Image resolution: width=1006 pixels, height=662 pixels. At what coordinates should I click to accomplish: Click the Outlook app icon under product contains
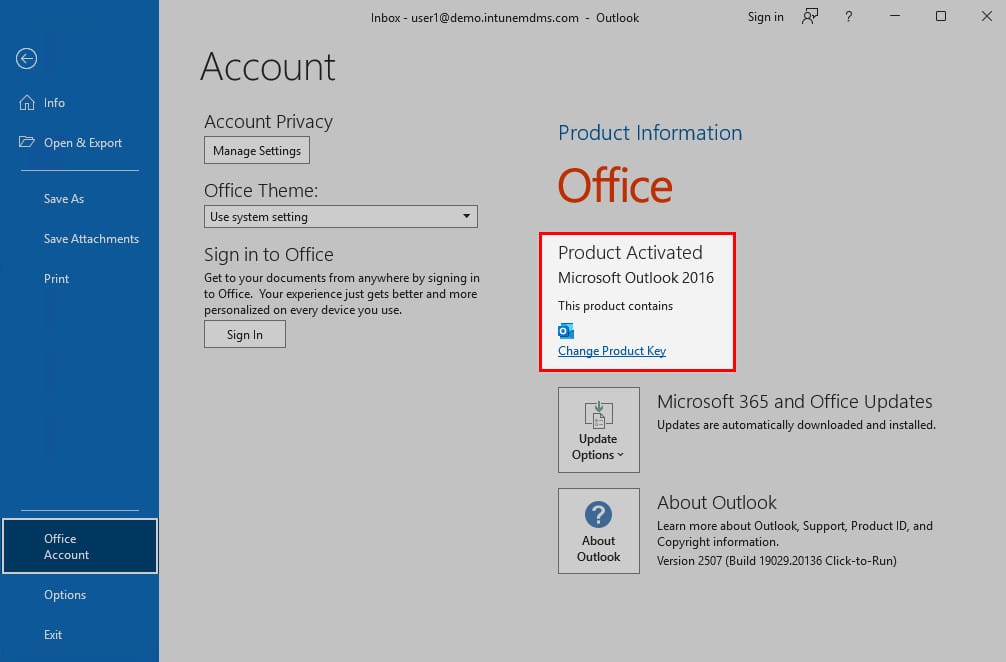[566, 331]
